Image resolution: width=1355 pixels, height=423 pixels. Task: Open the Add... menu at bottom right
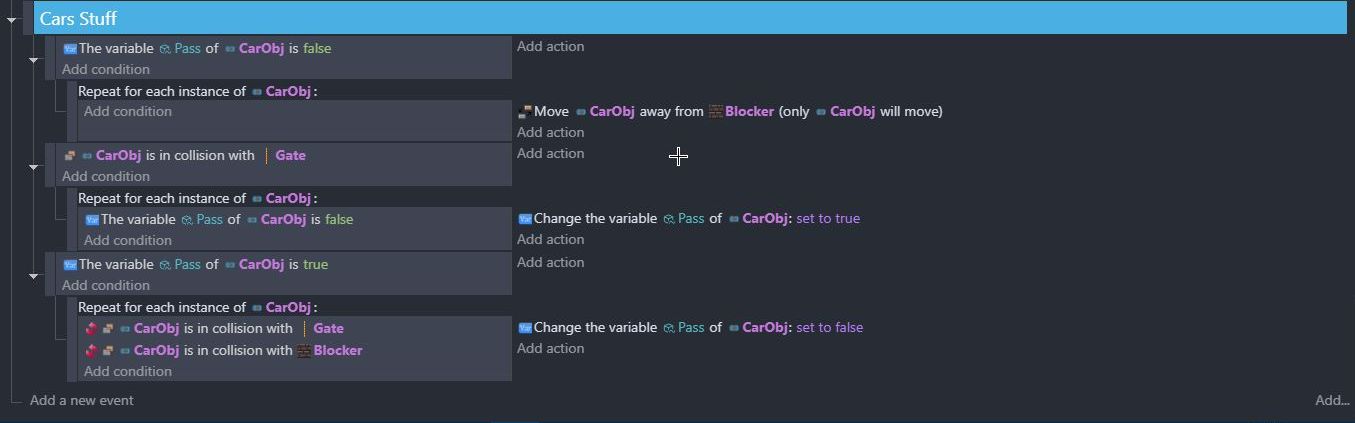(x=1332, y=400)
